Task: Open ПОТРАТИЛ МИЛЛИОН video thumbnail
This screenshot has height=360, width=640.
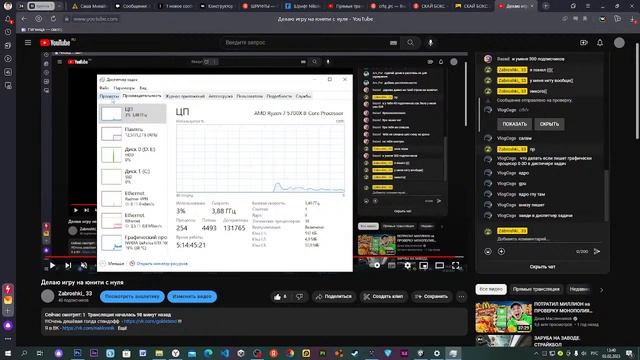Action: click(503, 317)
